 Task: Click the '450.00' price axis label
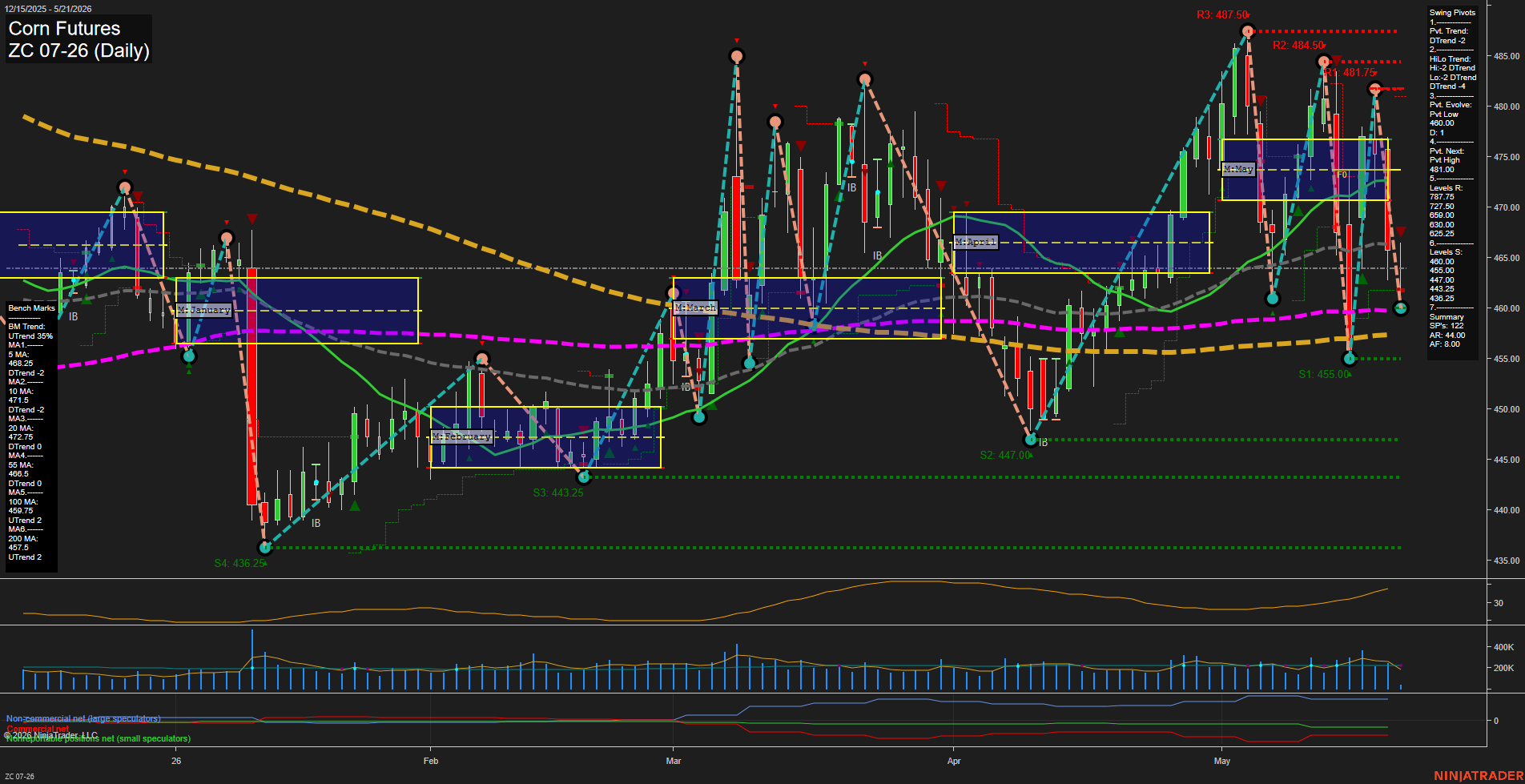(1506, 409)
